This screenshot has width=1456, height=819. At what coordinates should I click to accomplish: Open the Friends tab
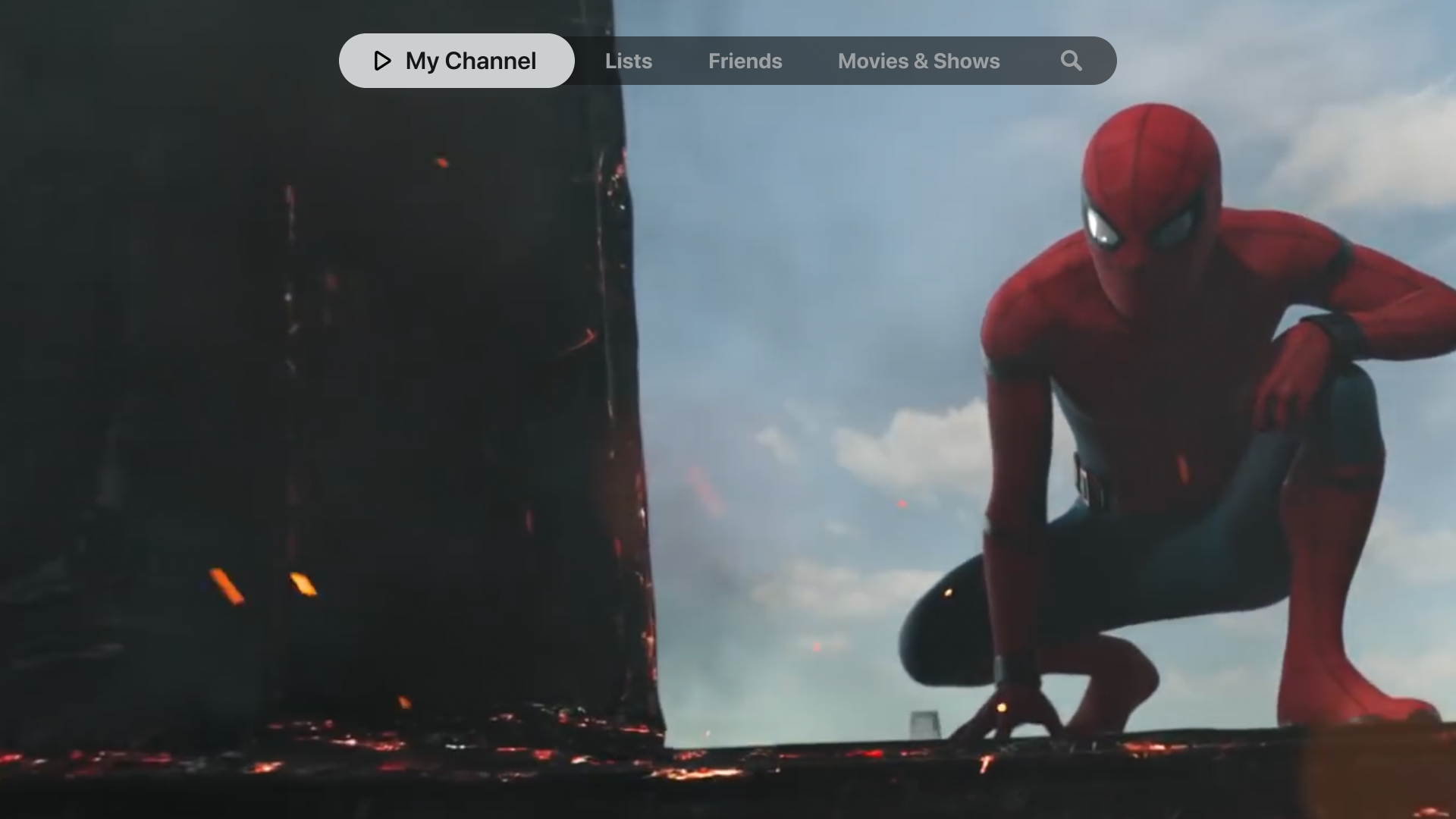pyautogui.click(x=745, y=61)
